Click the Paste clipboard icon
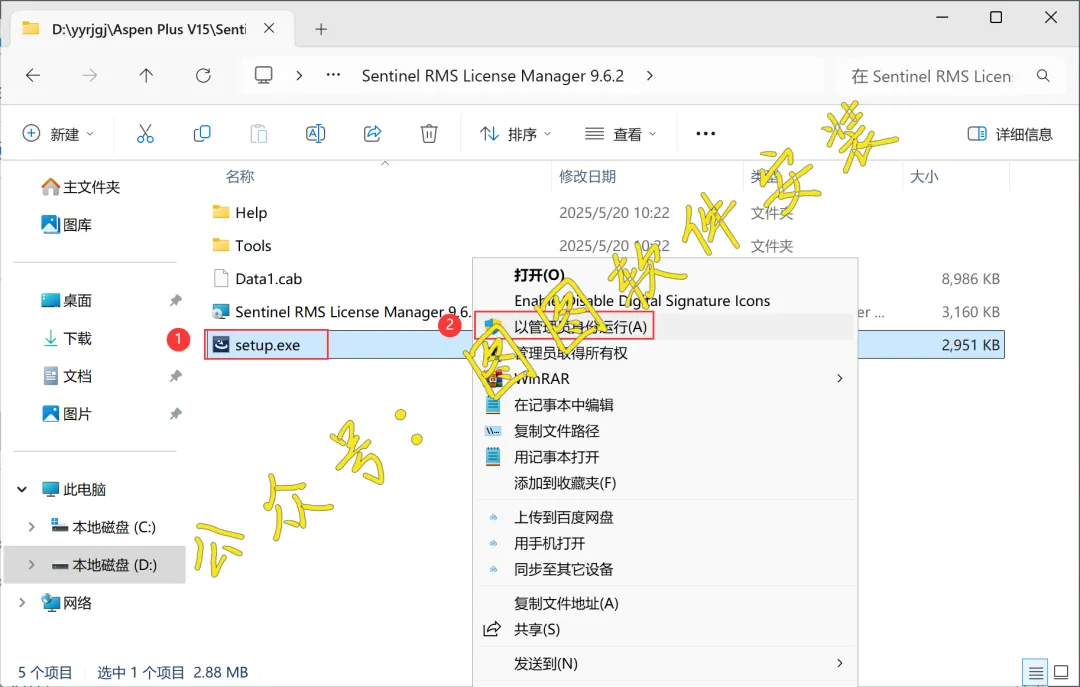This screenshot has height=687, width=1080. 259,134
